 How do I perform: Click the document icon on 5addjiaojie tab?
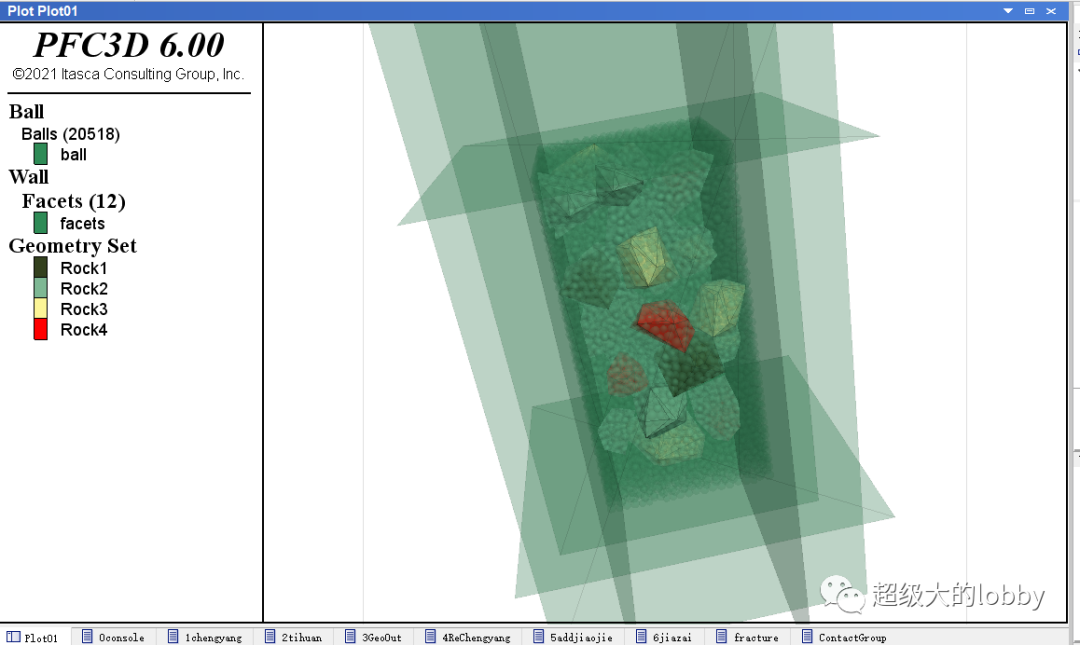(539, 636)
